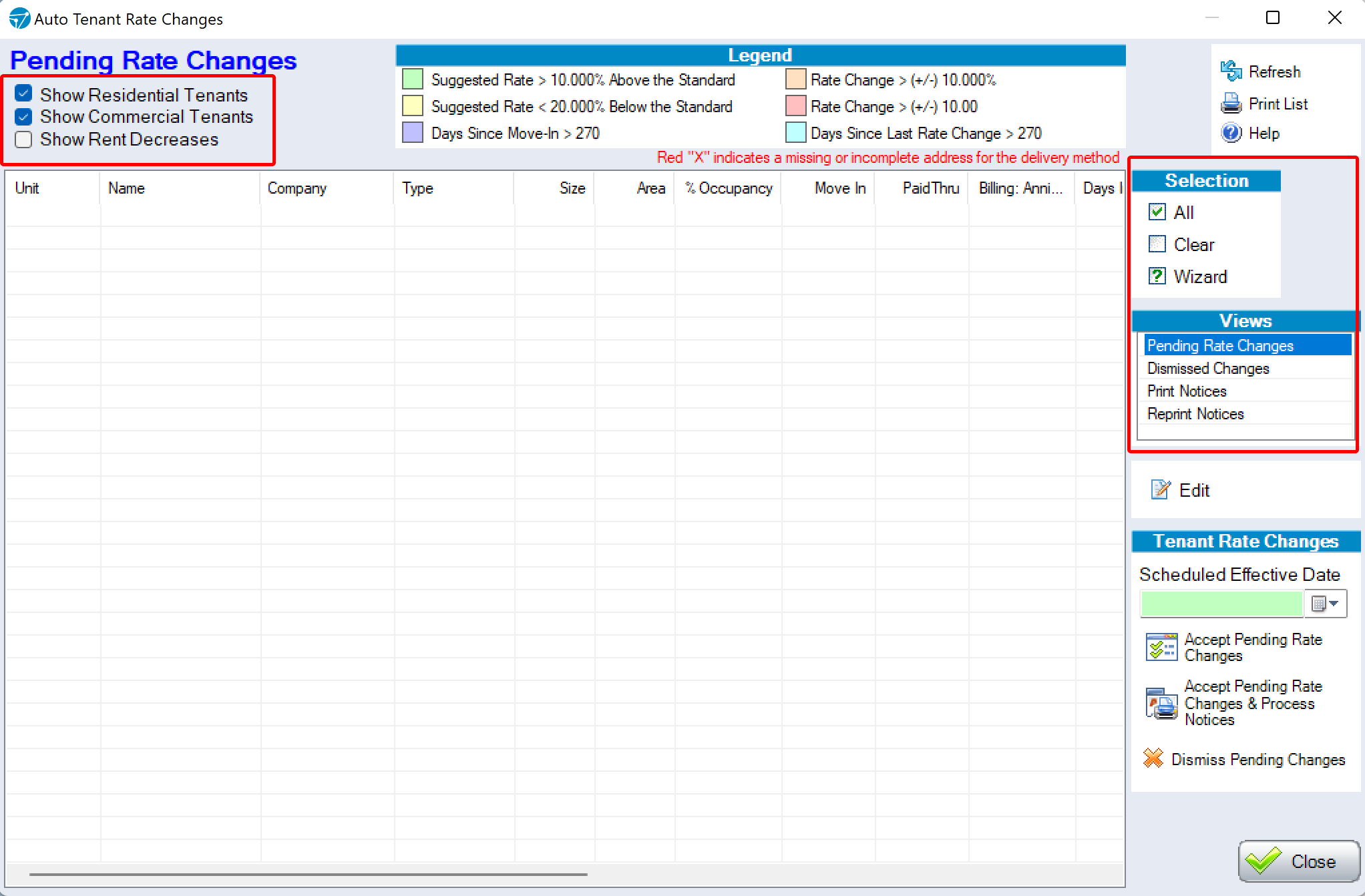The image size is (1365, 896).
Task: Click the Accept Pending Rate Changes text
Action: click(1253, 648)
